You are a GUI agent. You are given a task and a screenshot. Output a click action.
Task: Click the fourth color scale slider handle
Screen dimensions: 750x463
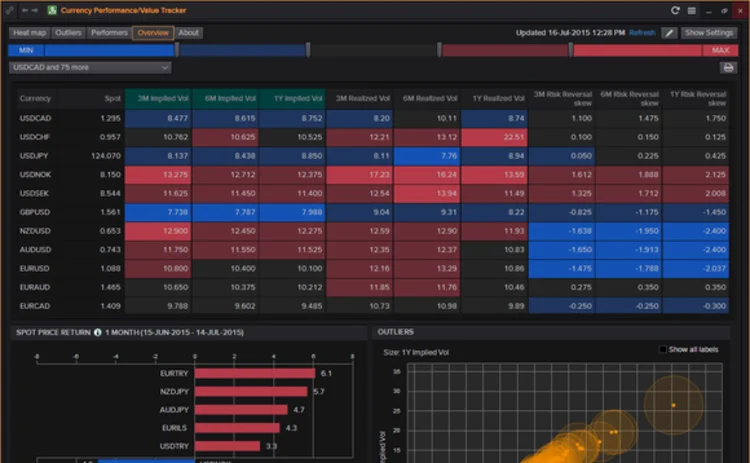pos(571,50)
